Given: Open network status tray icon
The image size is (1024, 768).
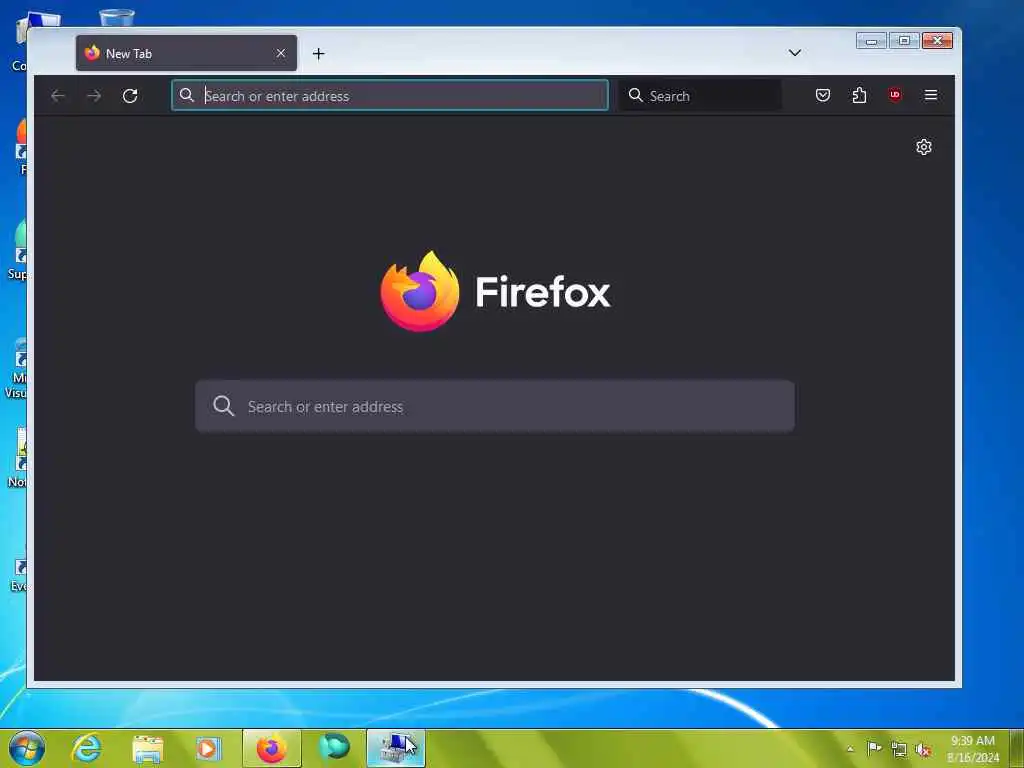Looking at the screenshot, I should click(x=899, y=749).
